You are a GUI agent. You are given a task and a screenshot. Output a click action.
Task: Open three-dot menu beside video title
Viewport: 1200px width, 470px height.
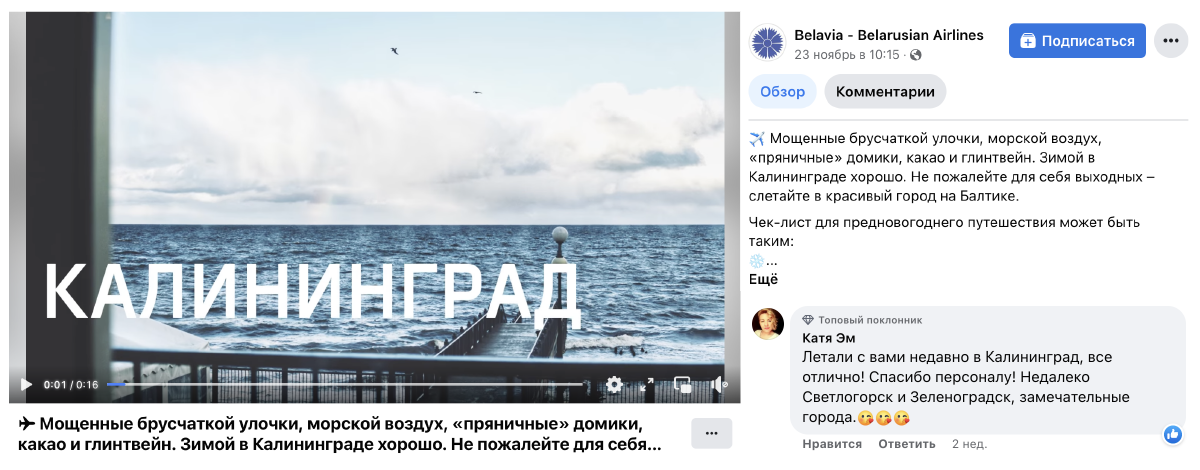coord(712,433)
